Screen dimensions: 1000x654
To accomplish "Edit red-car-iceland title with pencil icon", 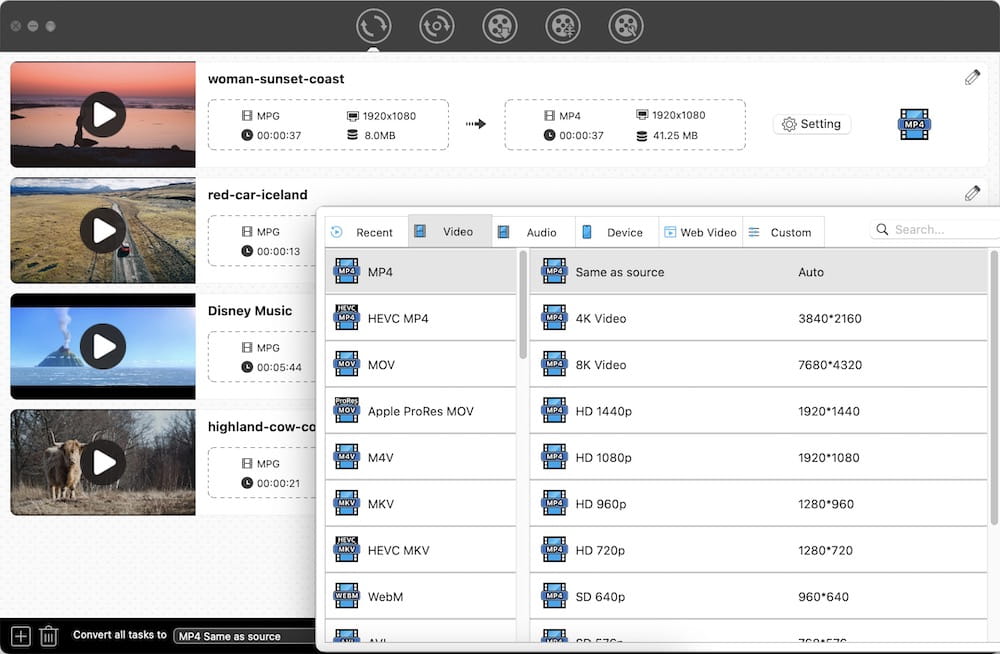I will click(972, 193).
